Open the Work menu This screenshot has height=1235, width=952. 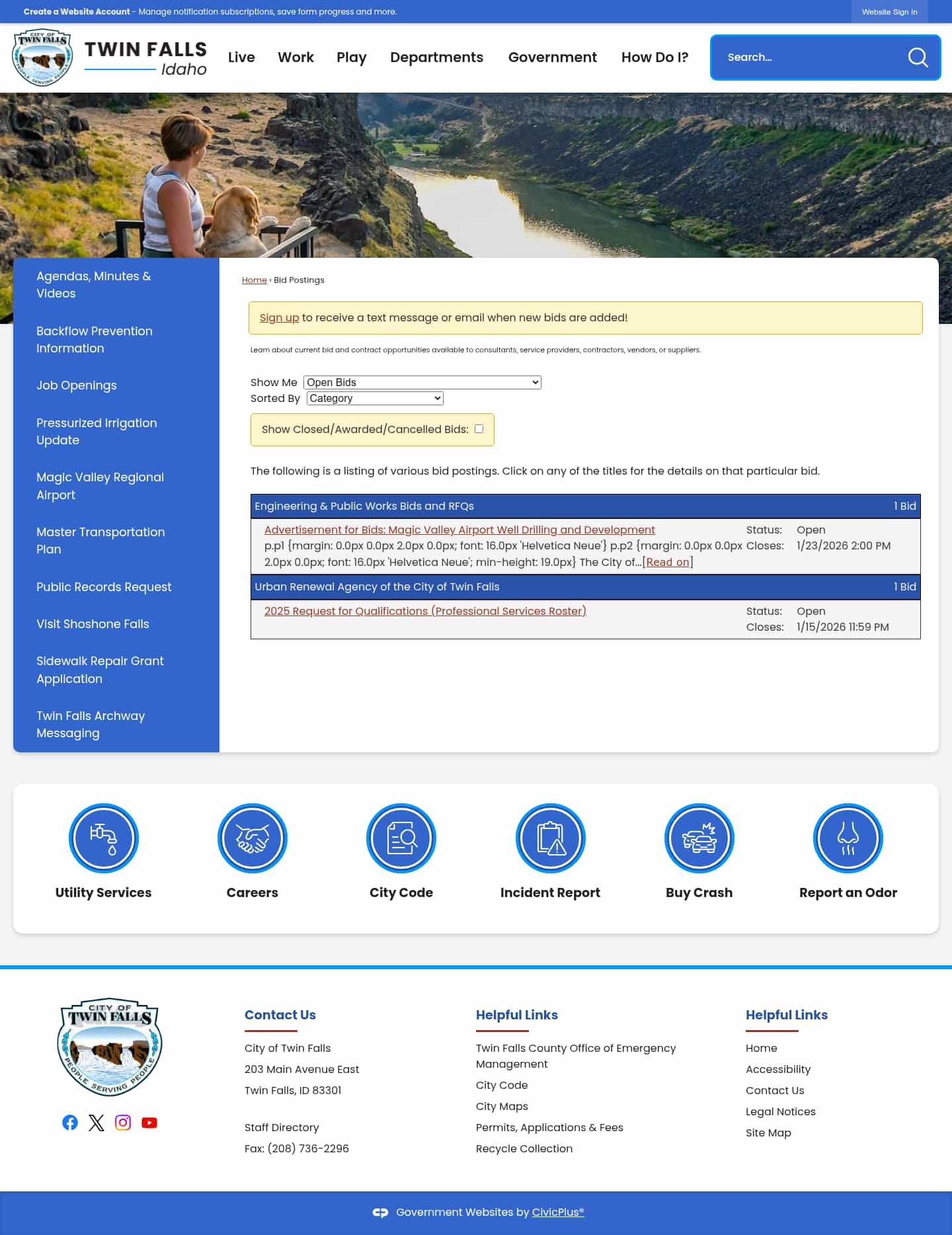point(296,58)
